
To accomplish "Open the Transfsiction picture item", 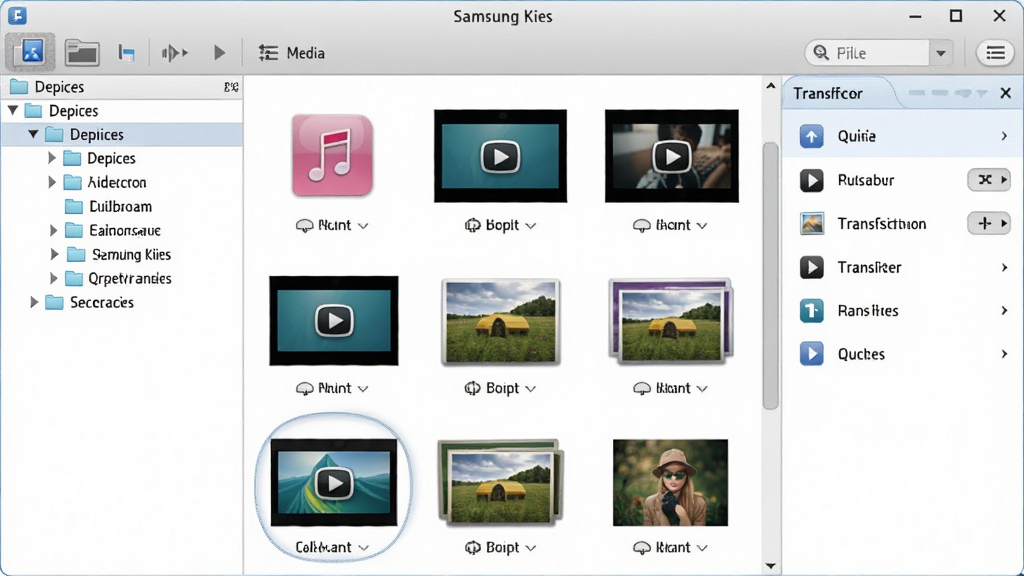I will pyautogui.click(x=903, y=223).
